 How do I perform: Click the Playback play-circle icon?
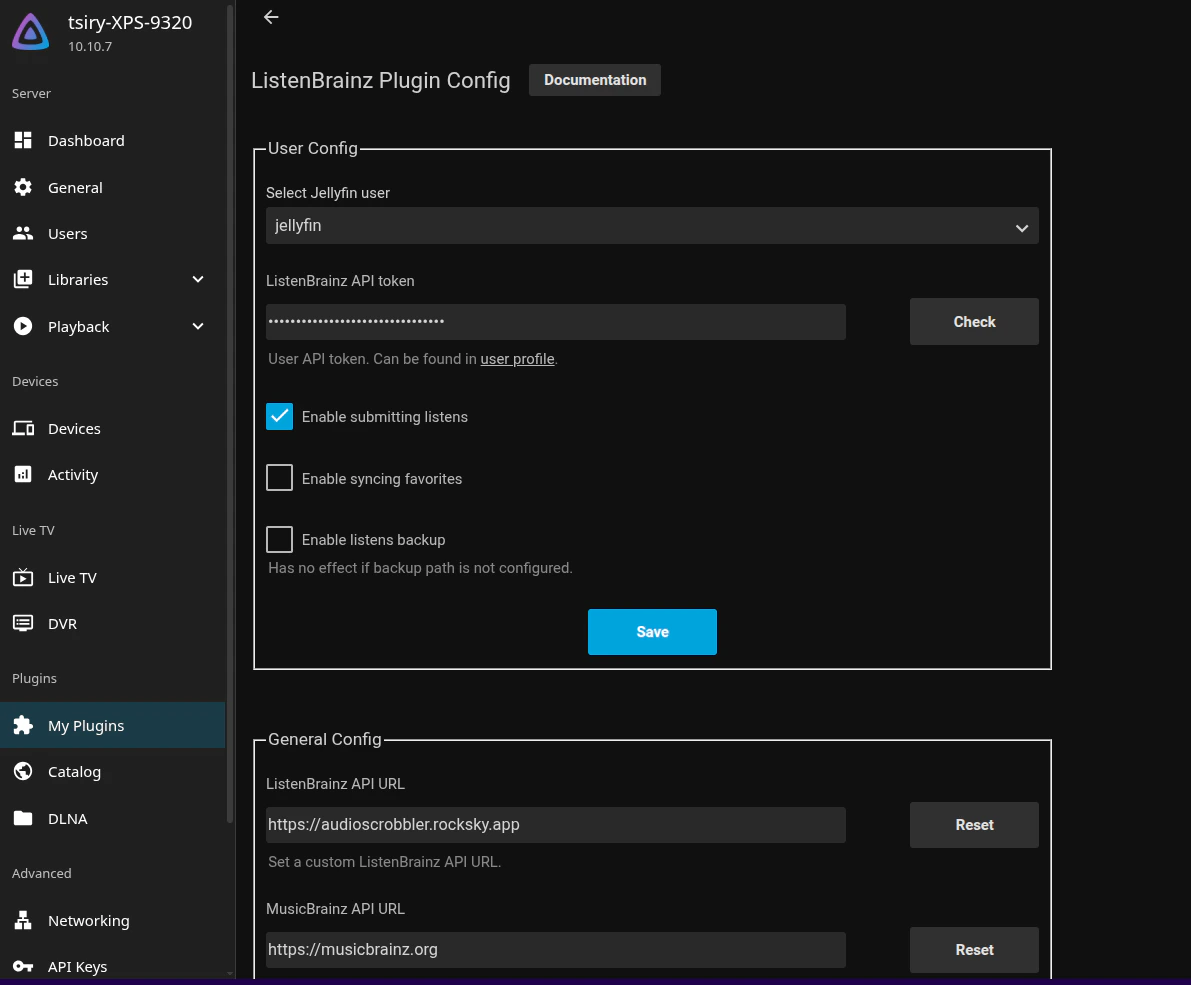(x=23, y=326)
